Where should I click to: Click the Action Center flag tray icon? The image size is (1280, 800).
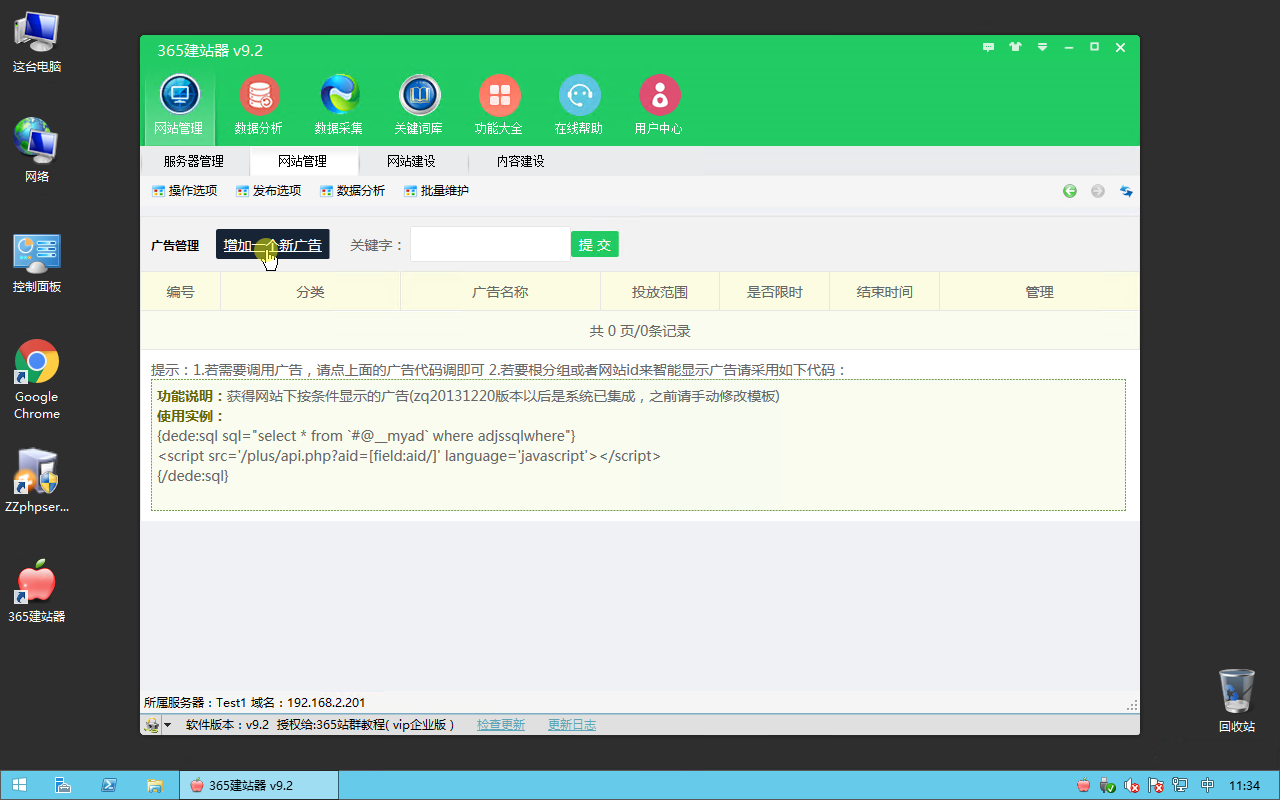[x=1156, y=786]
